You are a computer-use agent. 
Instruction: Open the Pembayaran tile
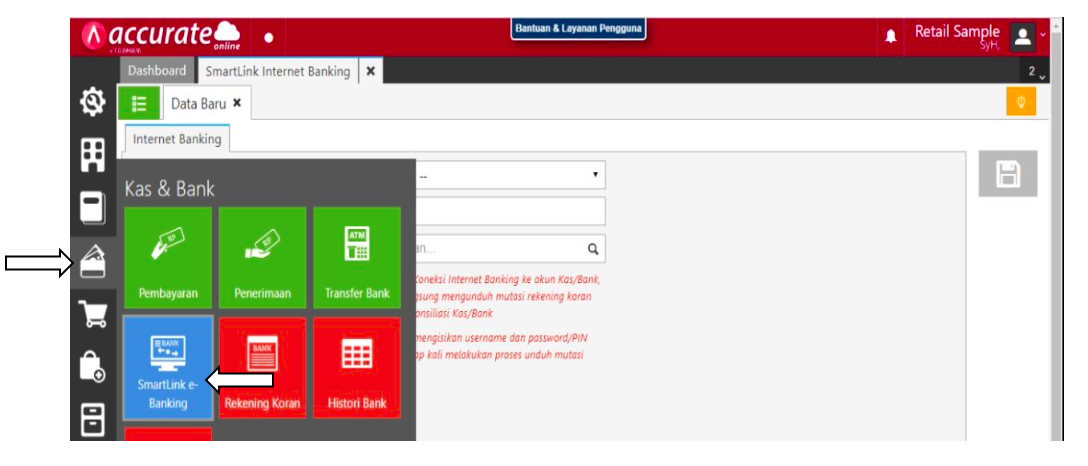tap(168, 257)
